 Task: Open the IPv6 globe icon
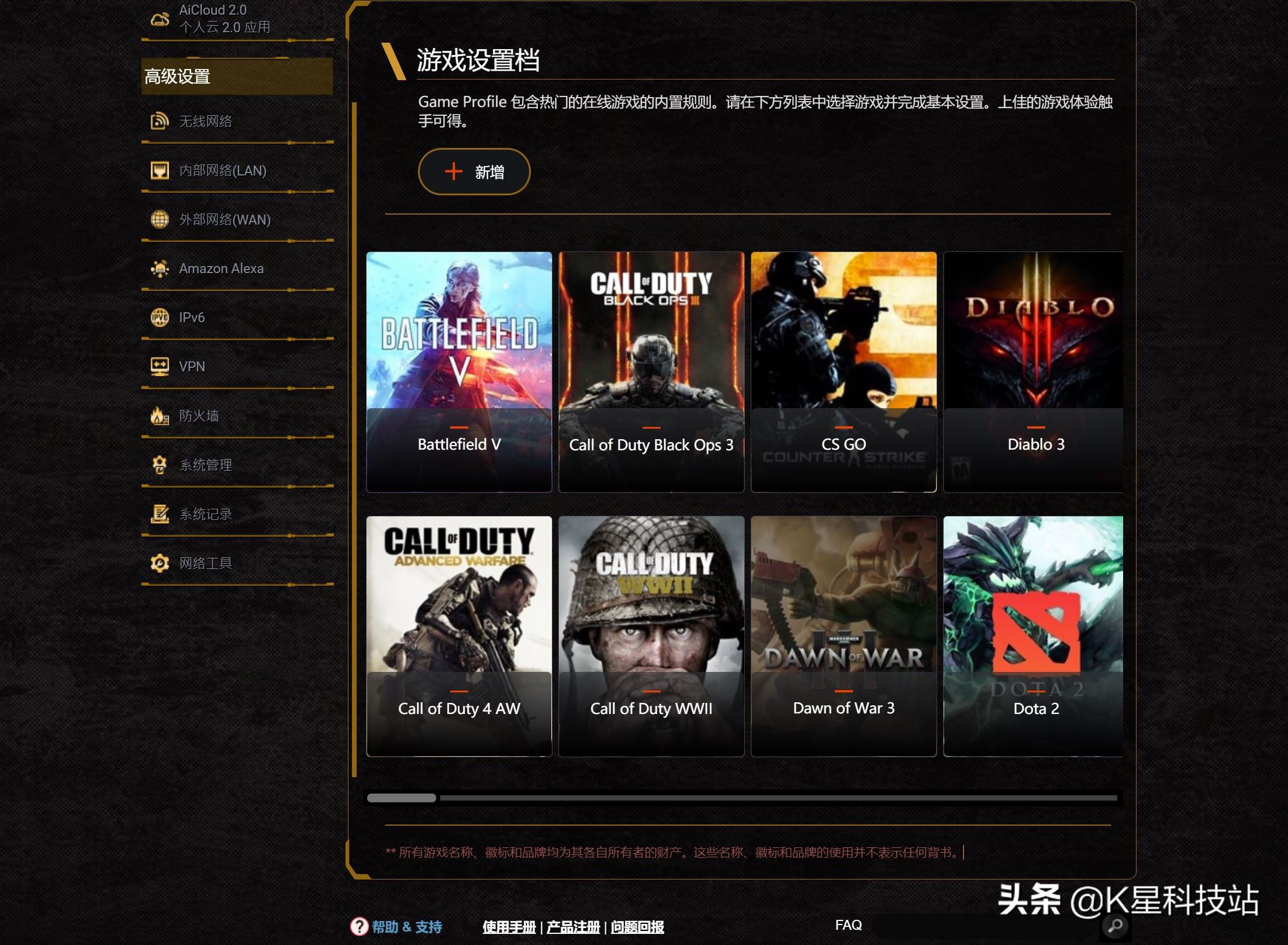tap(160, 318)
